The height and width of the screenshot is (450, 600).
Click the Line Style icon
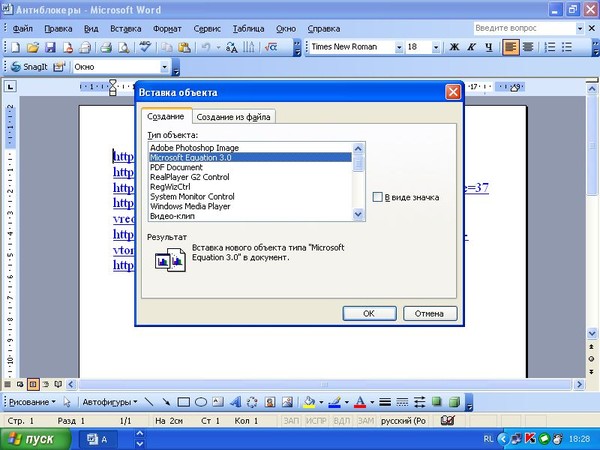385,402
